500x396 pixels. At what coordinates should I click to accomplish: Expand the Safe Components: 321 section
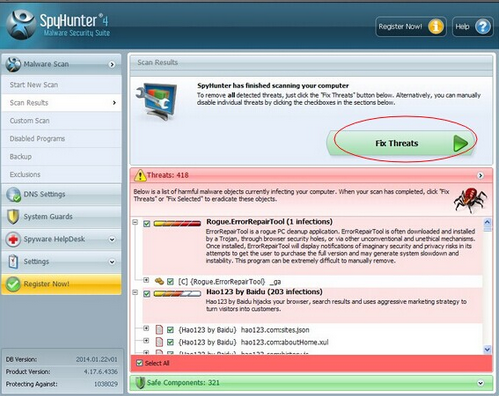click(480, 383)
